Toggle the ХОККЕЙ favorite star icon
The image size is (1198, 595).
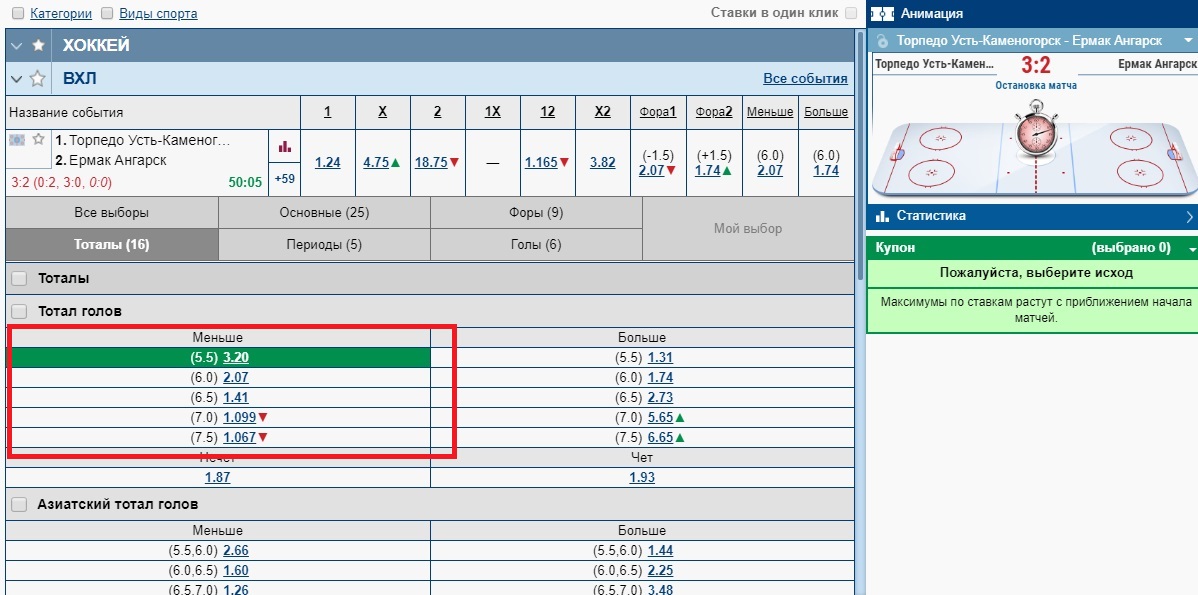37,46
